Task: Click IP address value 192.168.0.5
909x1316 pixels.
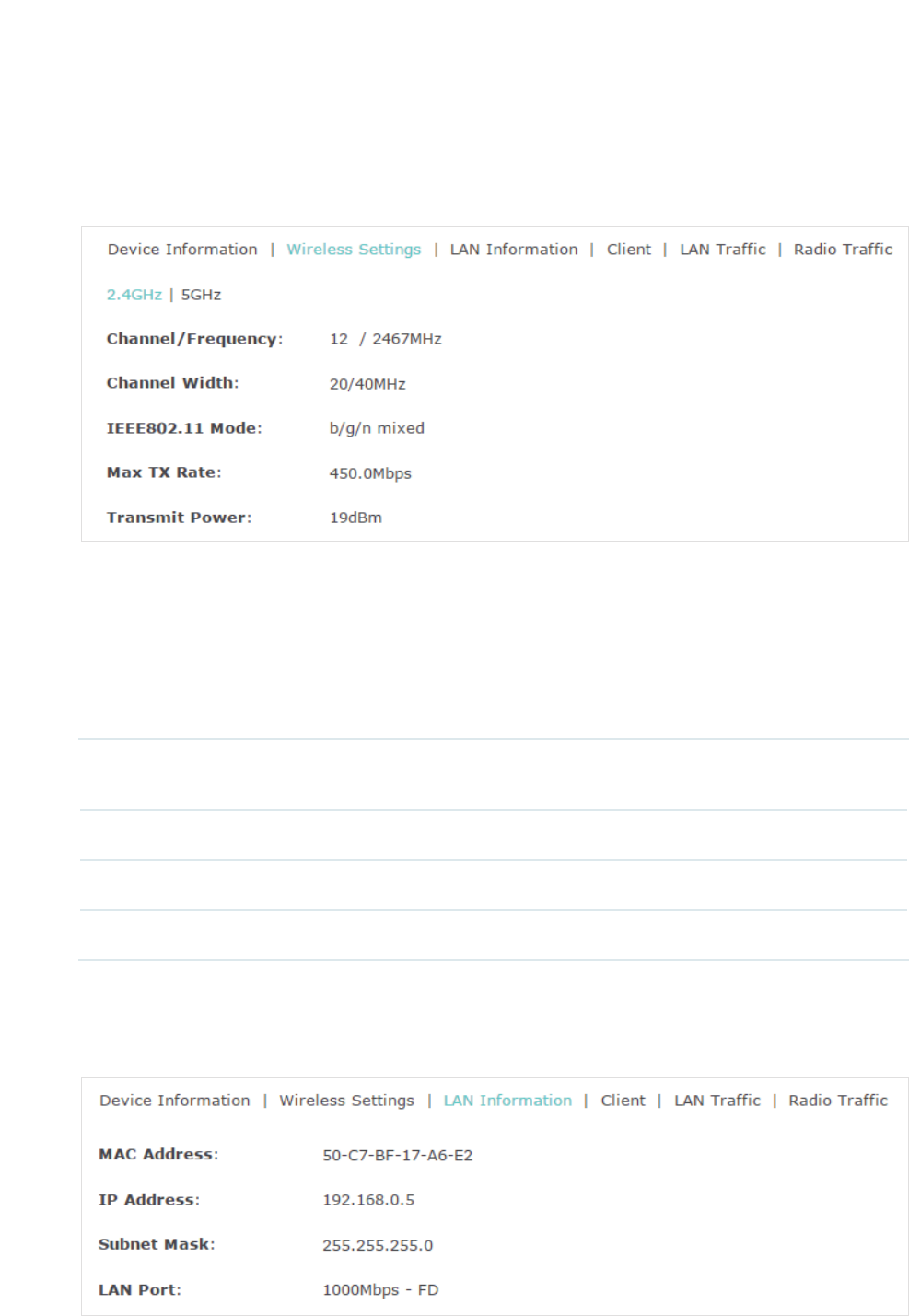Action: tap(368, 1200)
